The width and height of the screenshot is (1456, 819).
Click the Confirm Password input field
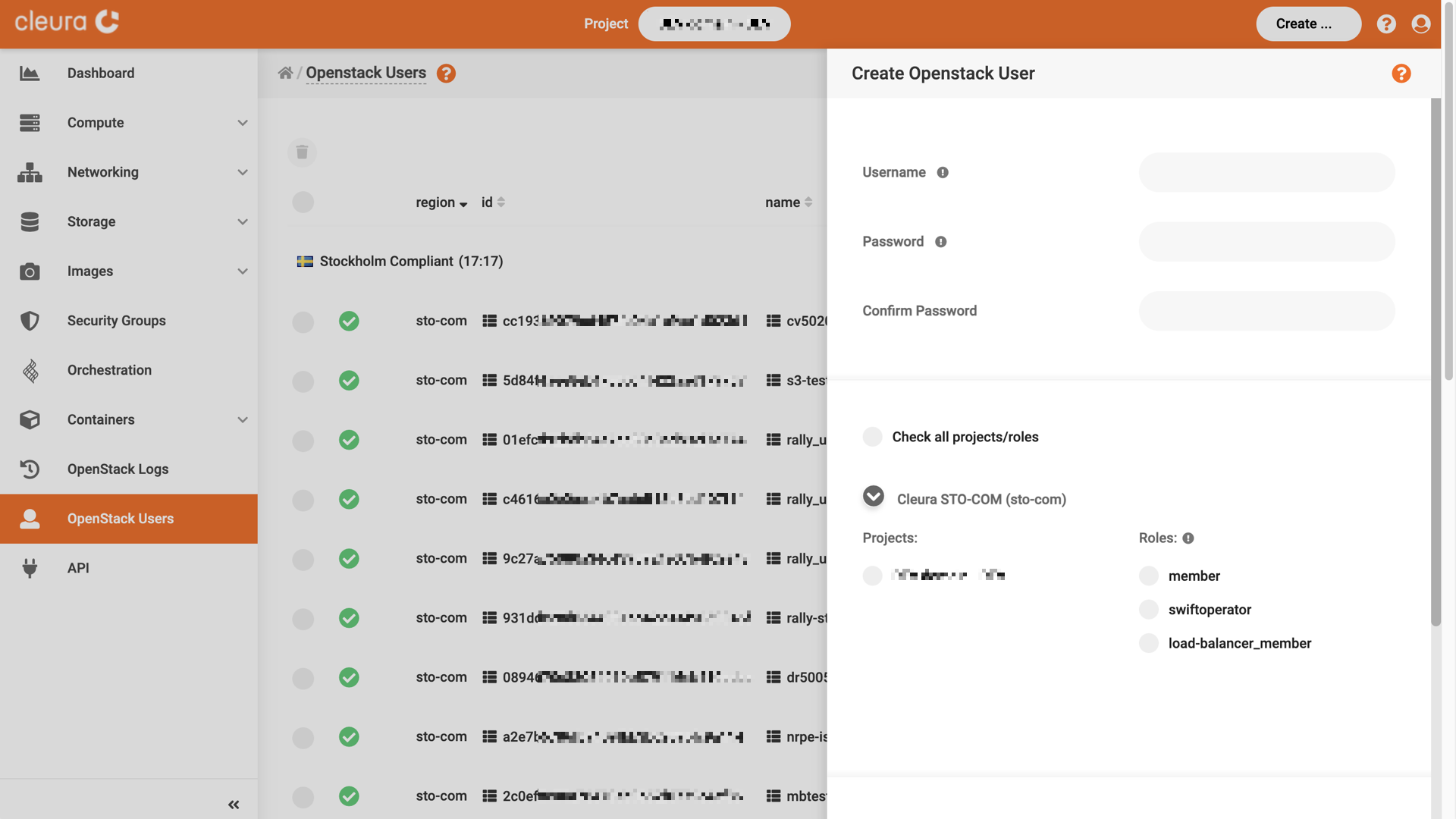click(1266, 311)
